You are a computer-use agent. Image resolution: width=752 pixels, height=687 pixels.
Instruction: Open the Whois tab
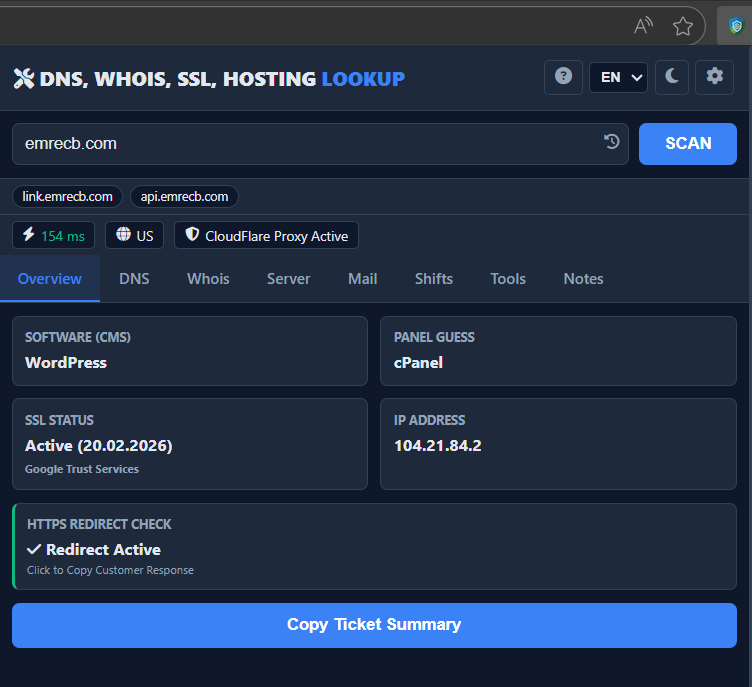click(208, 279)
